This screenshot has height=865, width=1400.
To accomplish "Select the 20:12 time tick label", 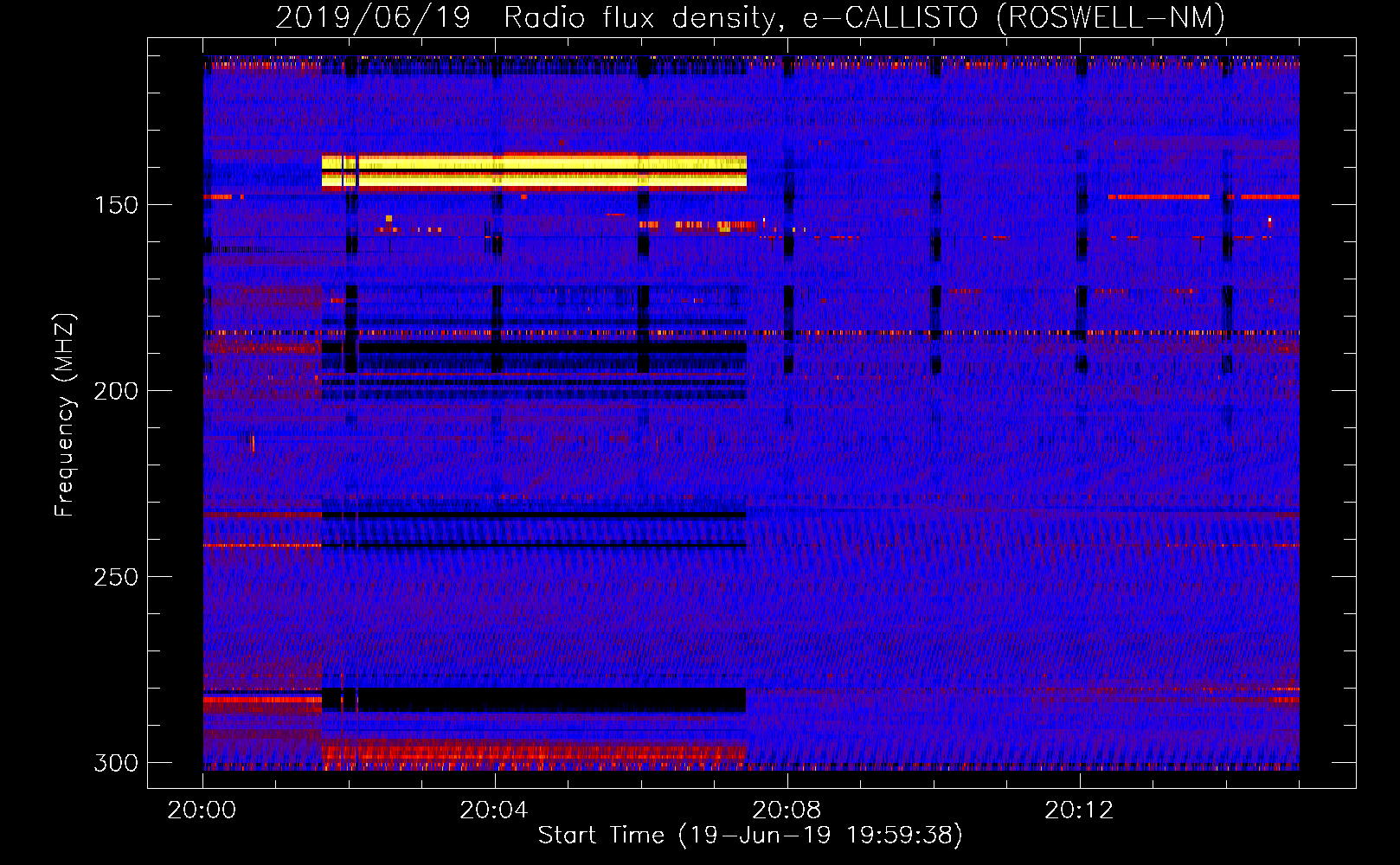I will 1078,811.
